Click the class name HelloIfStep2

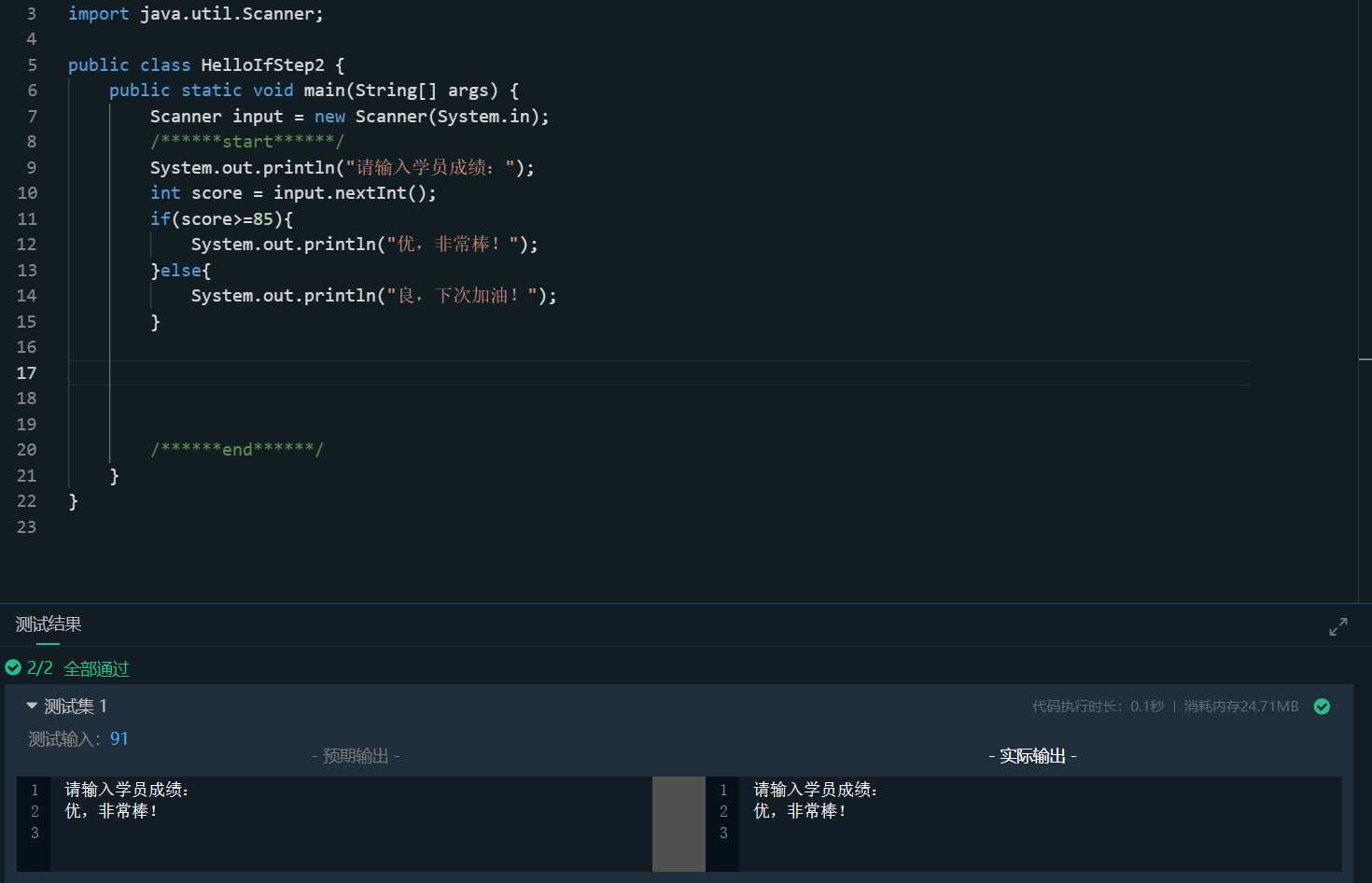pos(262,65)
